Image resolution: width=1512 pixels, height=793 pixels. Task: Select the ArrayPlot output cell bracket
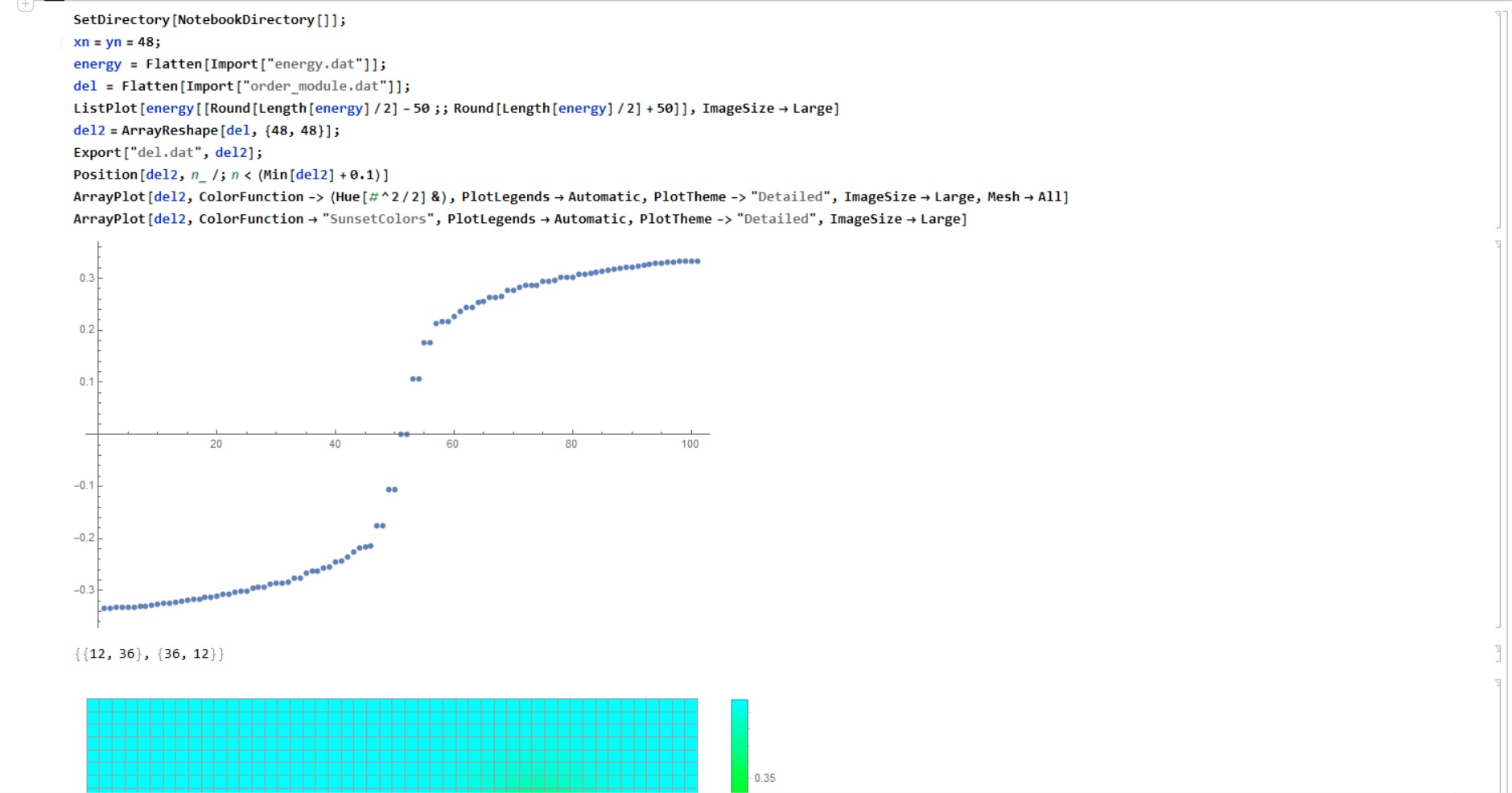[x=1499, y=736]
